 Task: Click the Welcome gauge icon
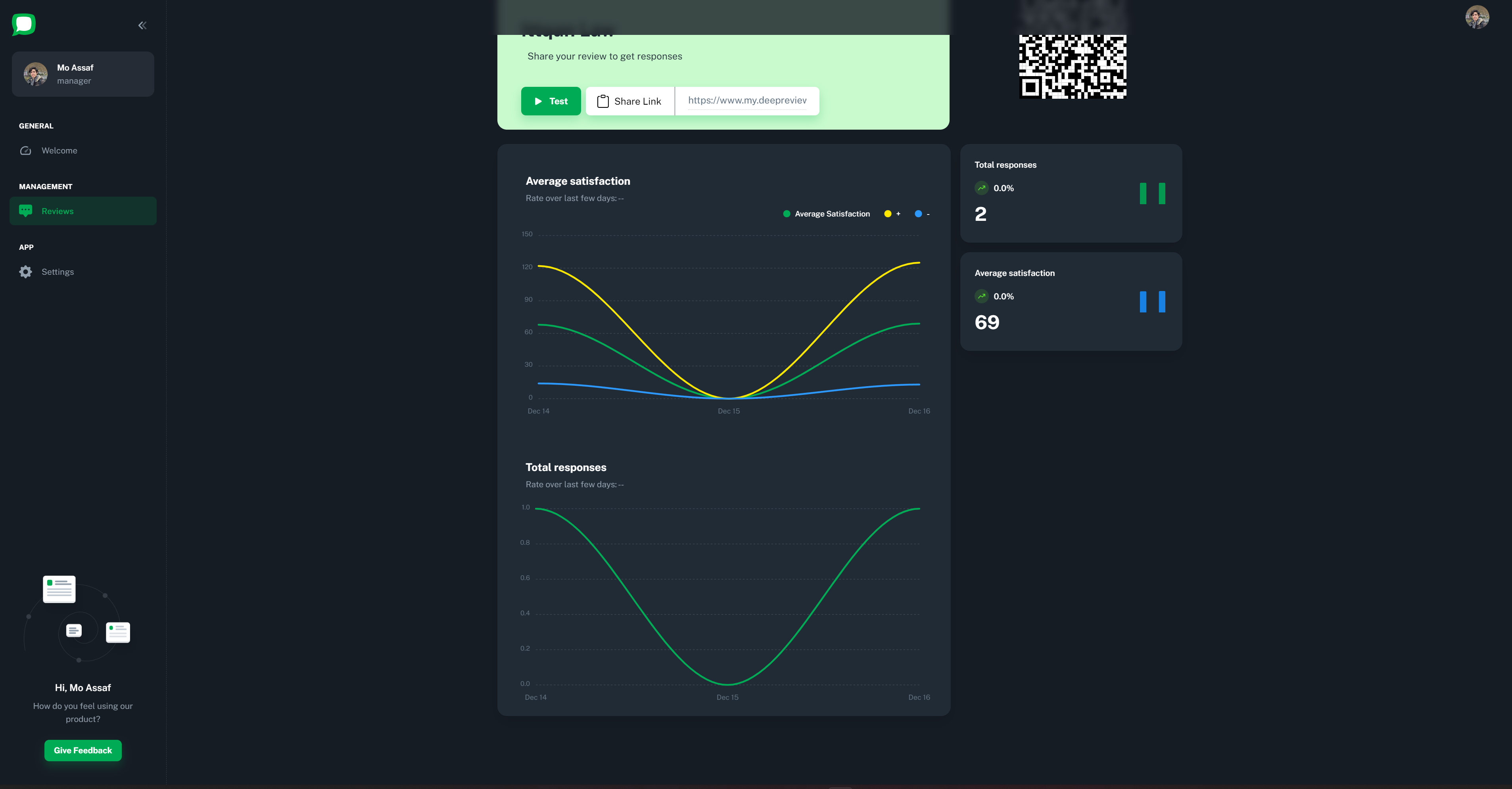(x=25, y=151)
